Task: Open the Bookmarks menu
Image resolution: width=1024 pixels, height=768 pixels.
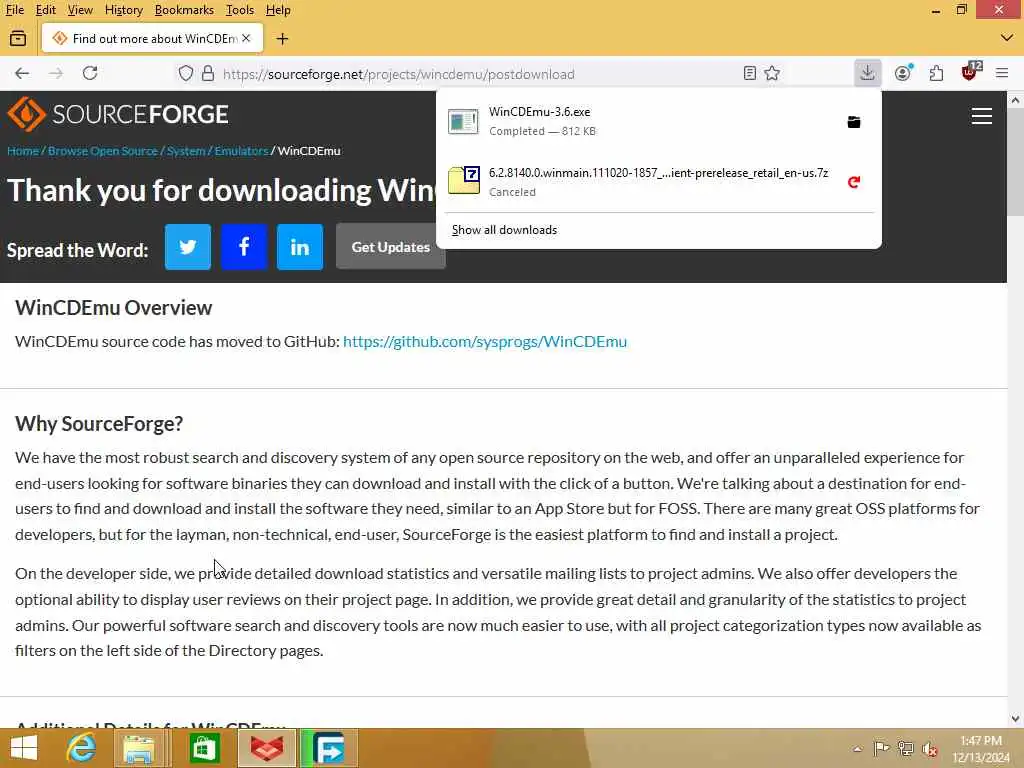Action: (184, 10)
